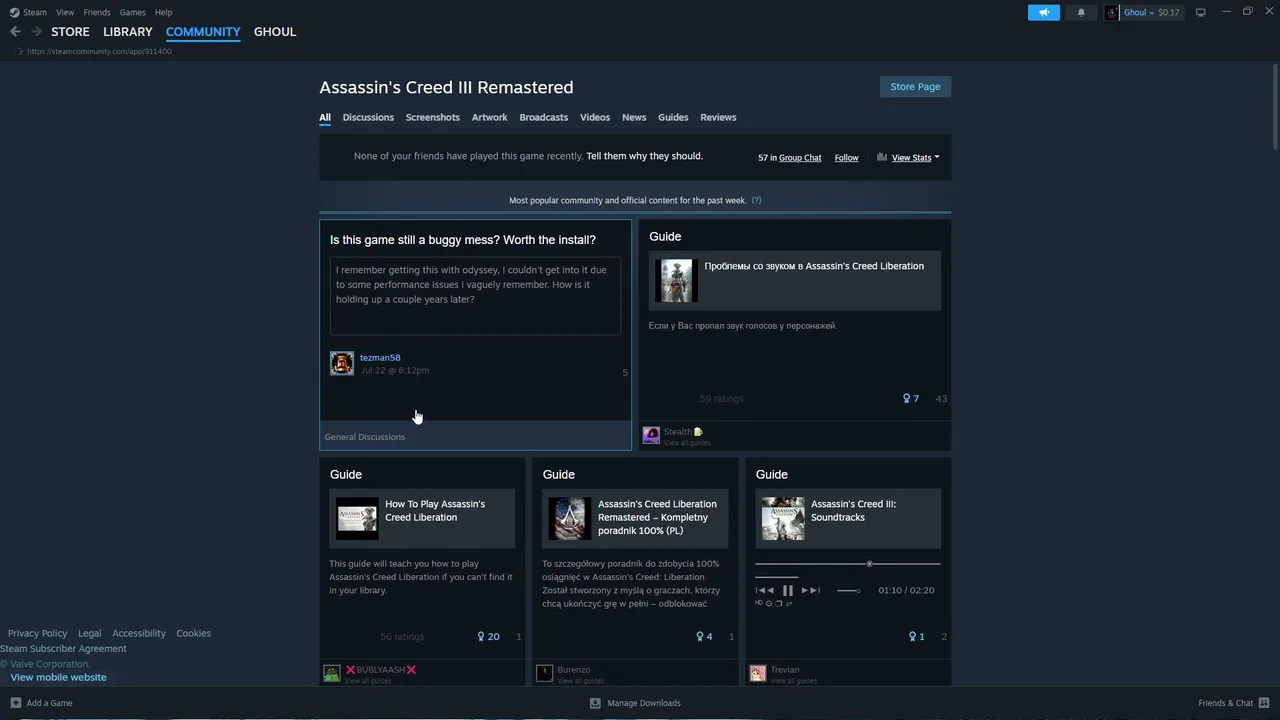Open the Group Chat link
1280x720 pixels.
pos(800,157)
